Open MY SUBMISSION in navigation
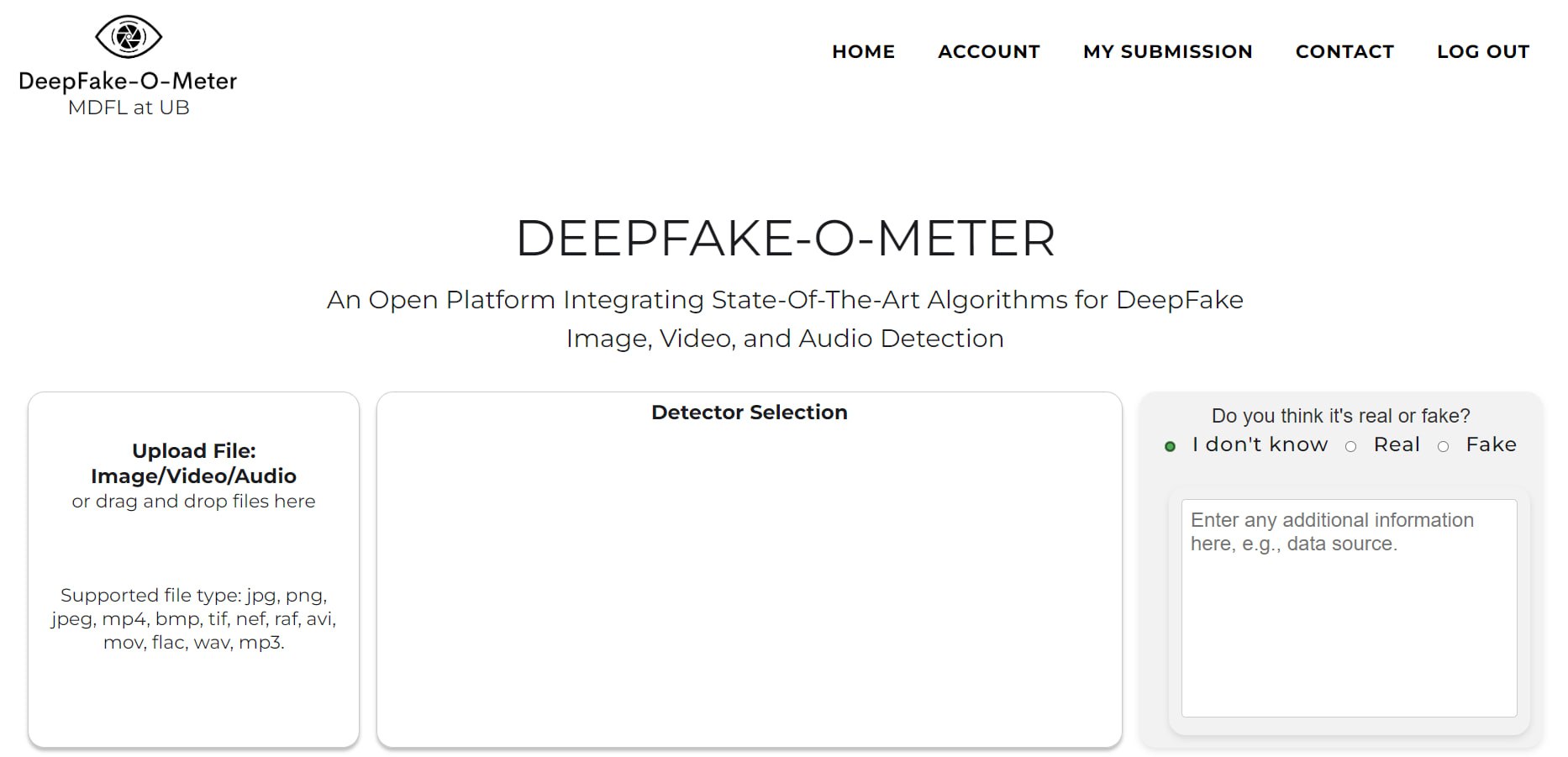Screen dimensions: 1568x757 (1167, 52)
